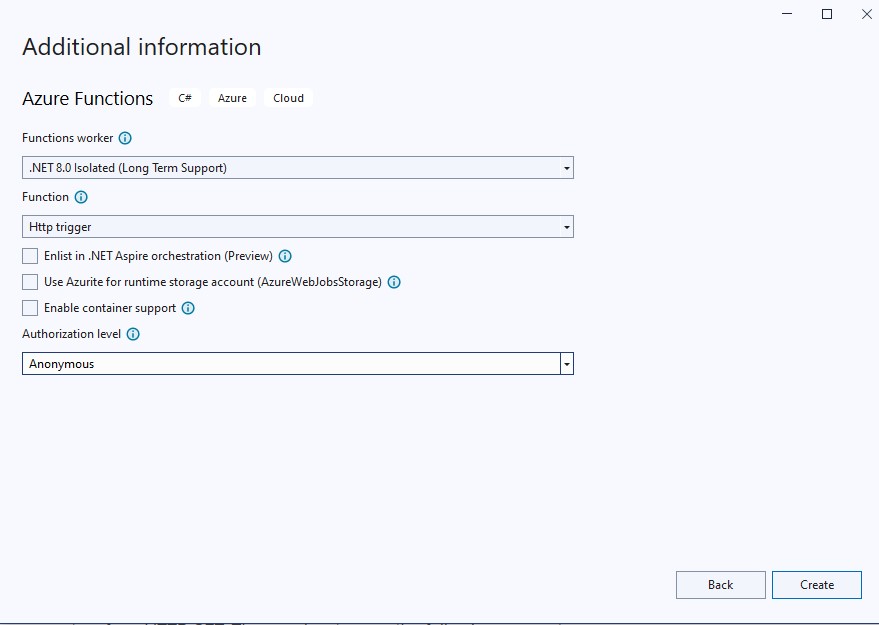879x625 pixels.
Task: Tick the Enable container support checkbox
Action: tap(30, 308)
